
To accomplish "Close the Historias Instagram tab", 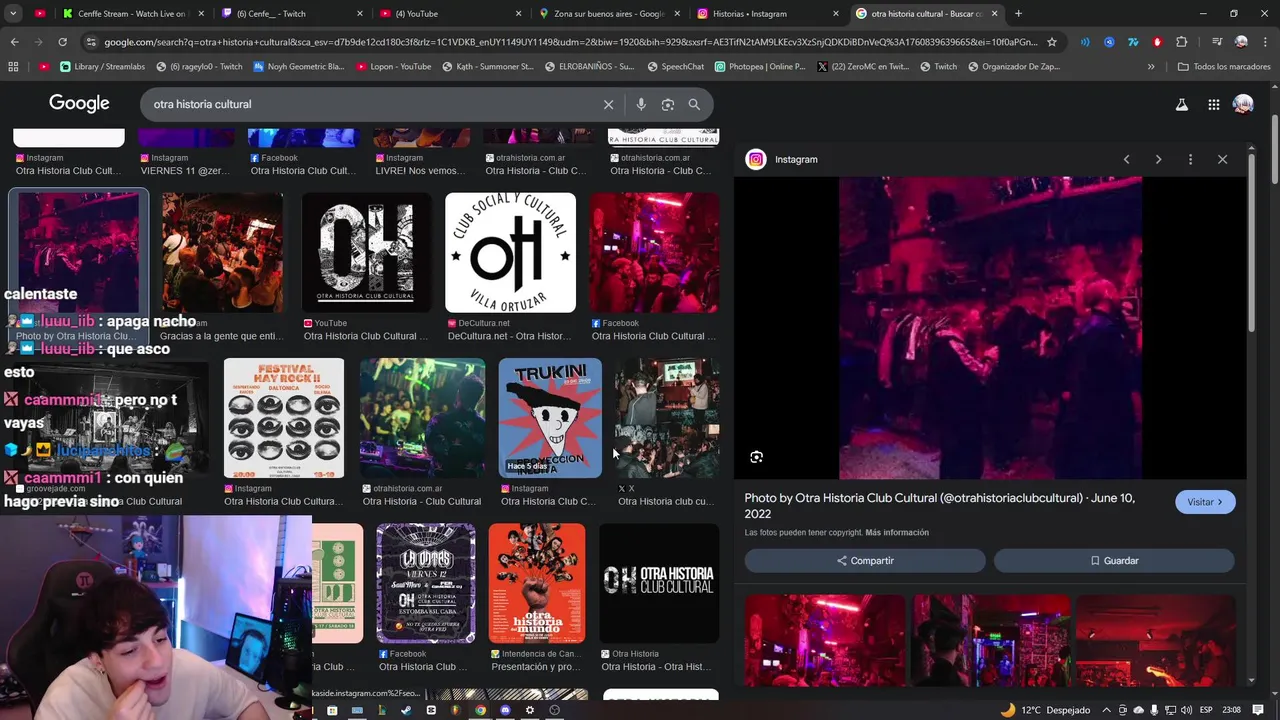I will pyautogui.click(x=835, y=14).
